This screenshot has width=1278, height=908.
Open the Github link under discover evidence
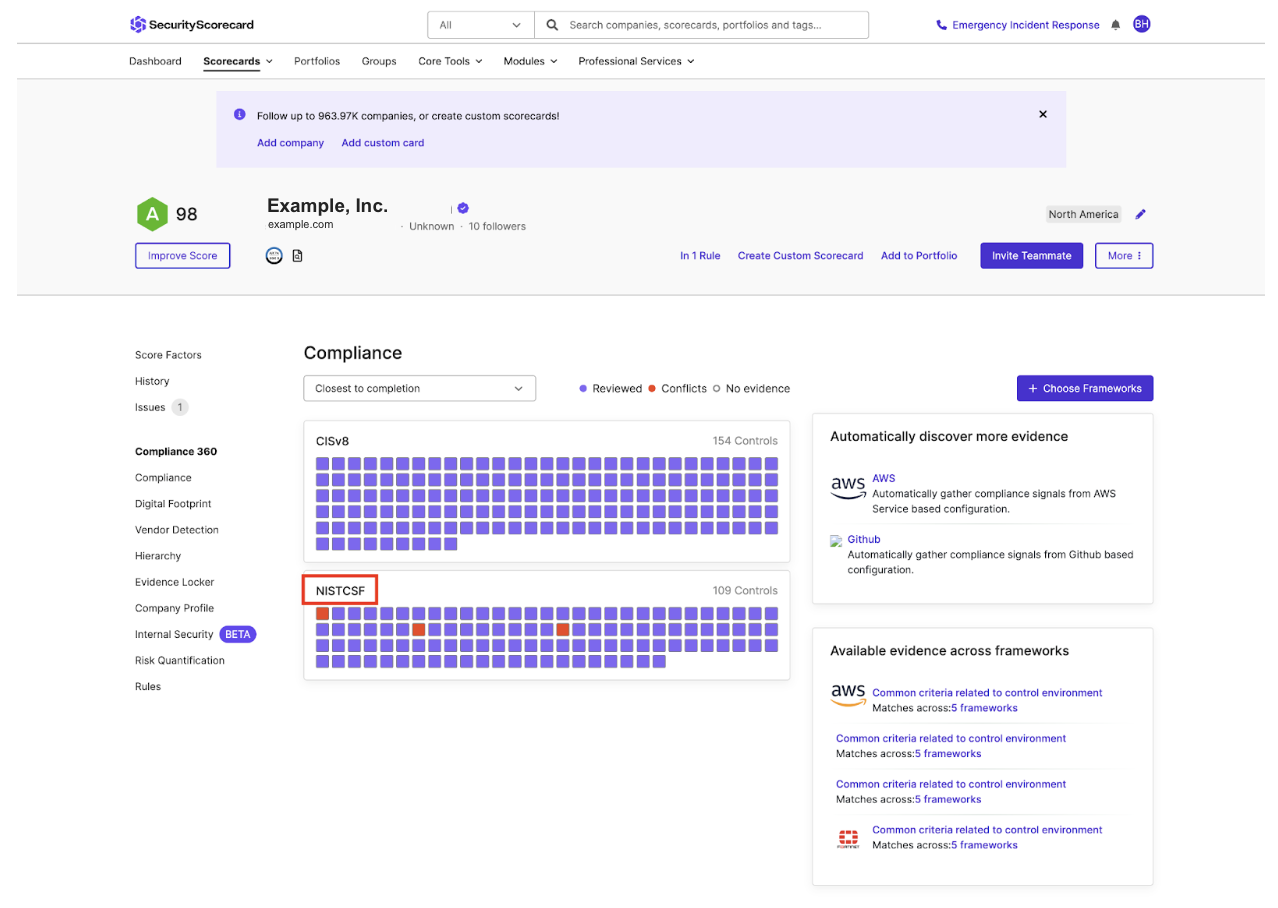point(864,539)
